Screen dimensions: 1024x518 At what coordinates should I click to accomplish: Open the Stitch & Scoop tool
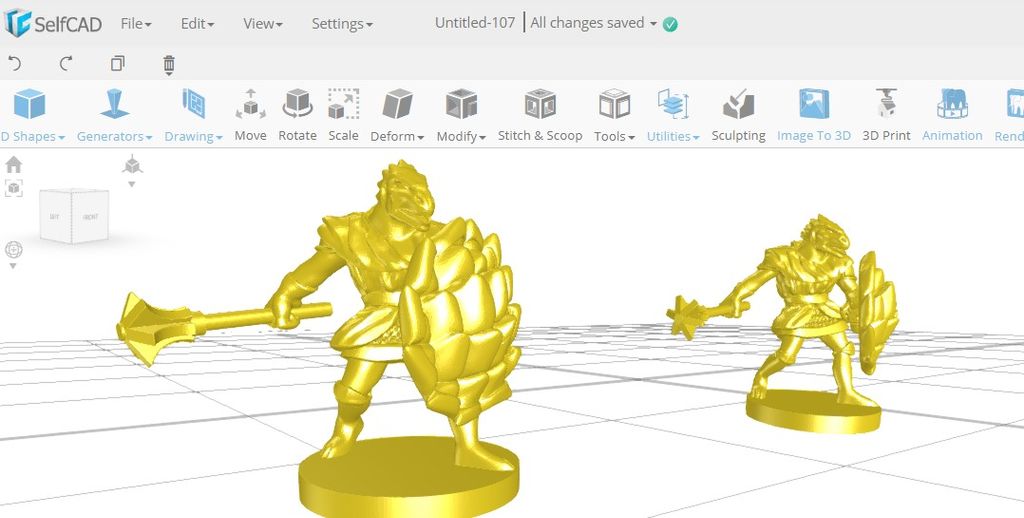[540, 115]
